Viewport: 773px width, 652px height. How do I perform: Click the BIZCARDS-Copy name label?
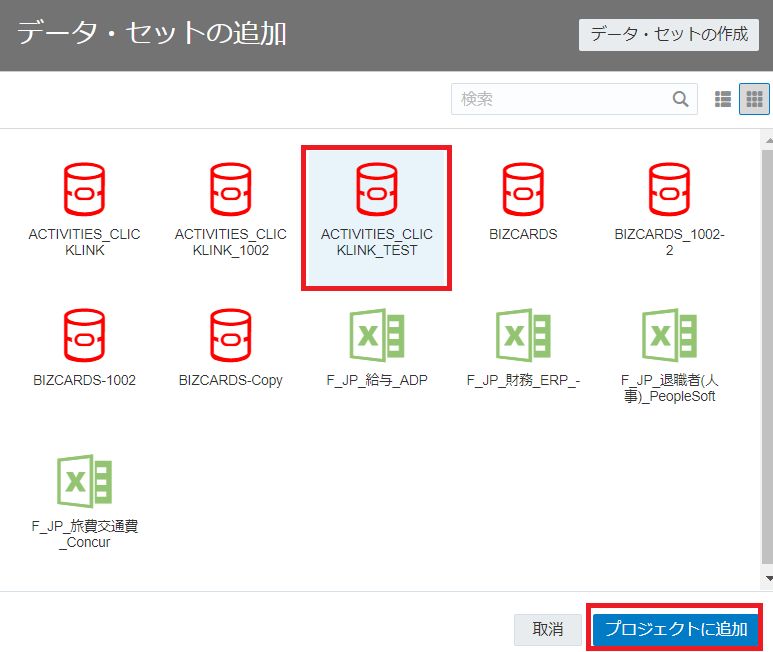tap(231, 380)
